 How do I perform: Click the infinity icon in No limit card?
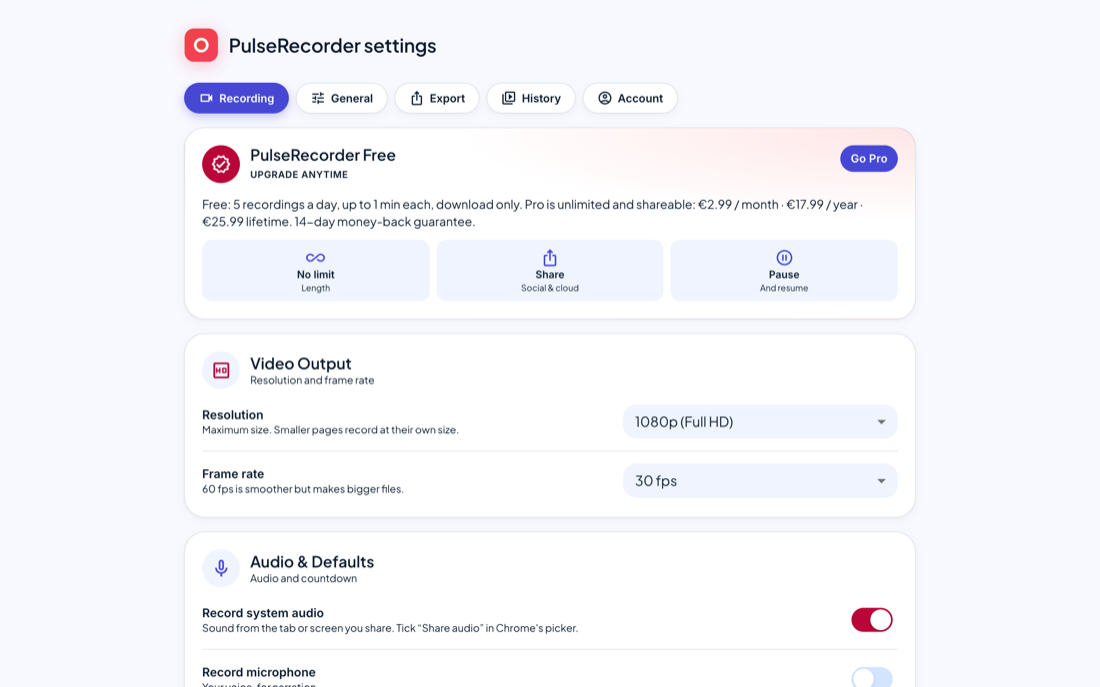pyautogui.click(x=316, y=258)
